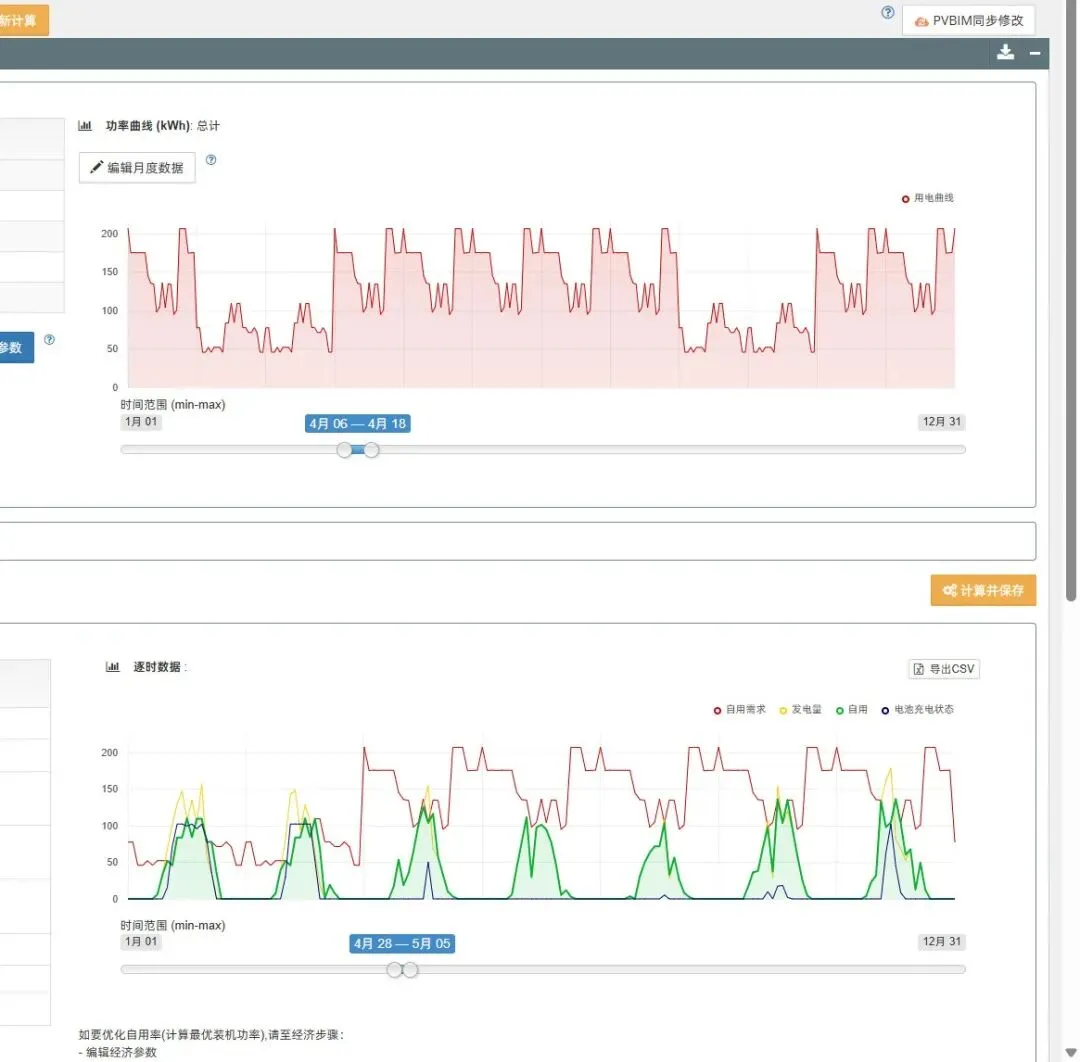Click bar chart icon beside 功率曲线
This screenshot has width=1080, height=1062.
85,125
